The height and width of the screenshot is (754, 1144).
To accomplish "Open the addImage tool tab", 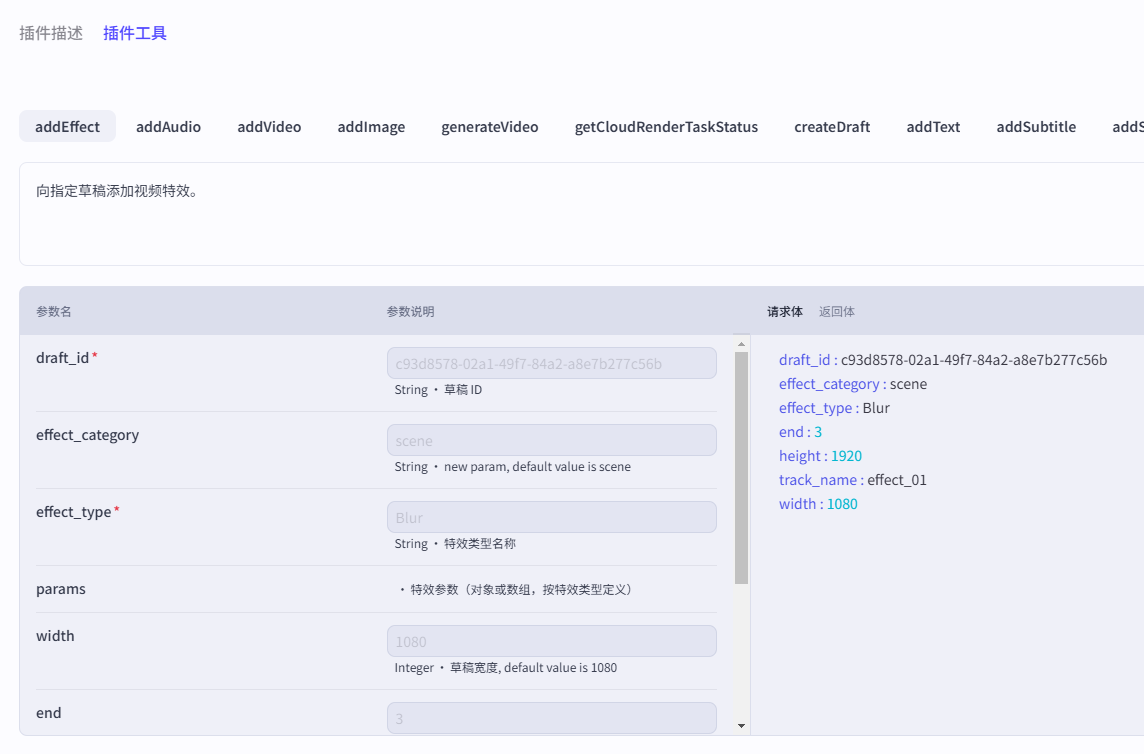I will pos(371,127).
